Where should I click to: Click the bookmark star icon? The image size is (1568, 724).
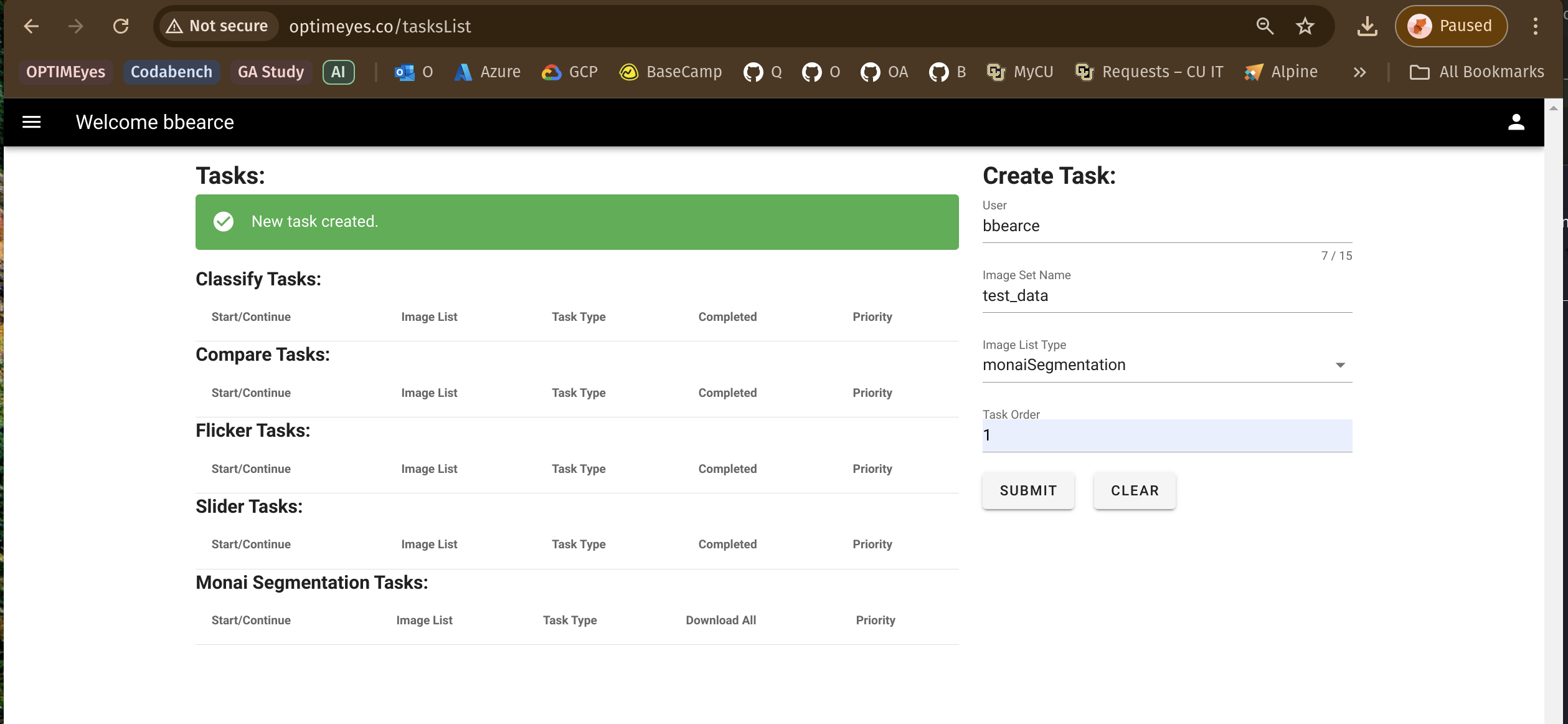tap(1307, 26)
